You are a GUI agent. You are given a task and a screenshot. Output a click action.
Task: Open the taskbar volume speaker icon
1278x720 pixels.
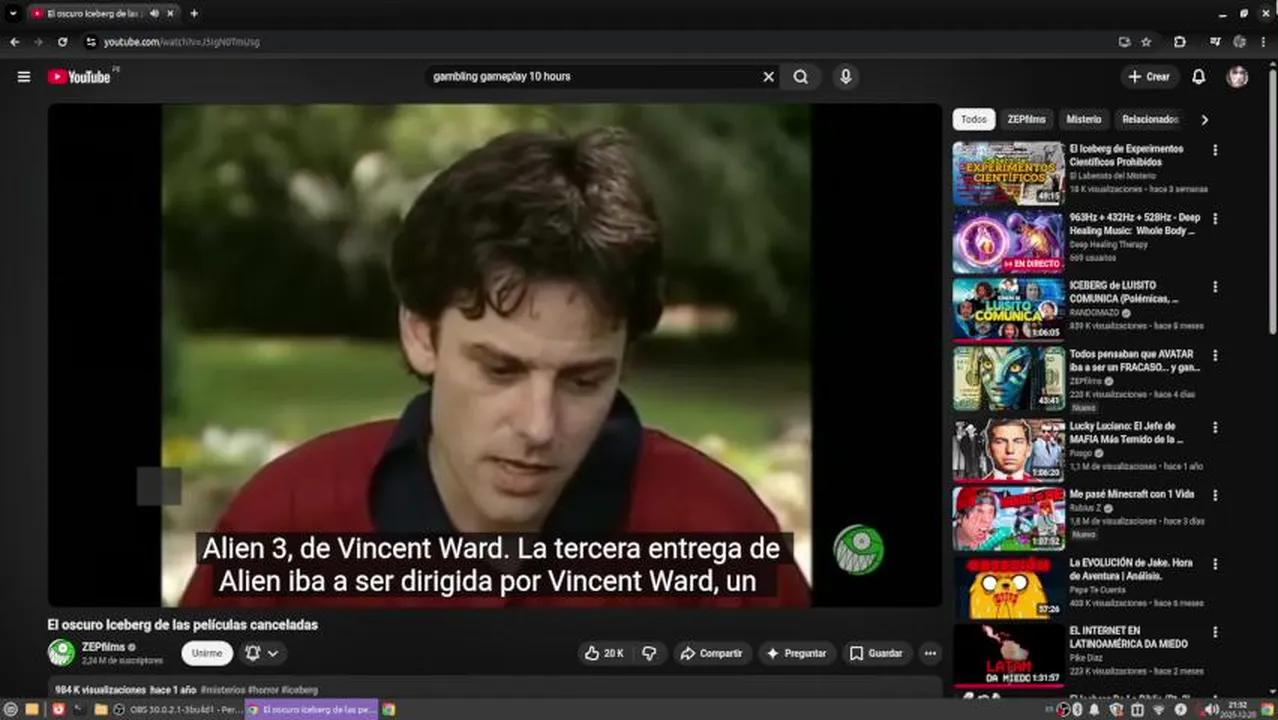pos(1212,709)
